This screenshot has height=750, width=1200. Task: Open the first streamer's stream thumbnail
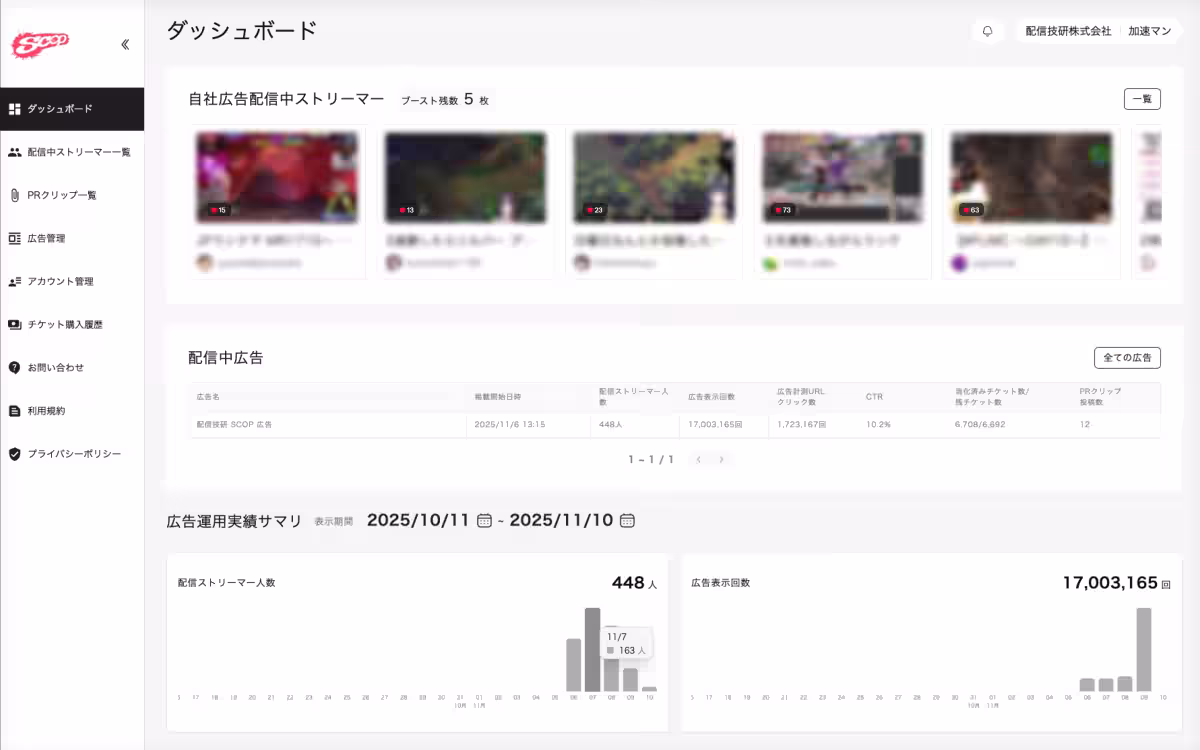(x=277, y=177)
